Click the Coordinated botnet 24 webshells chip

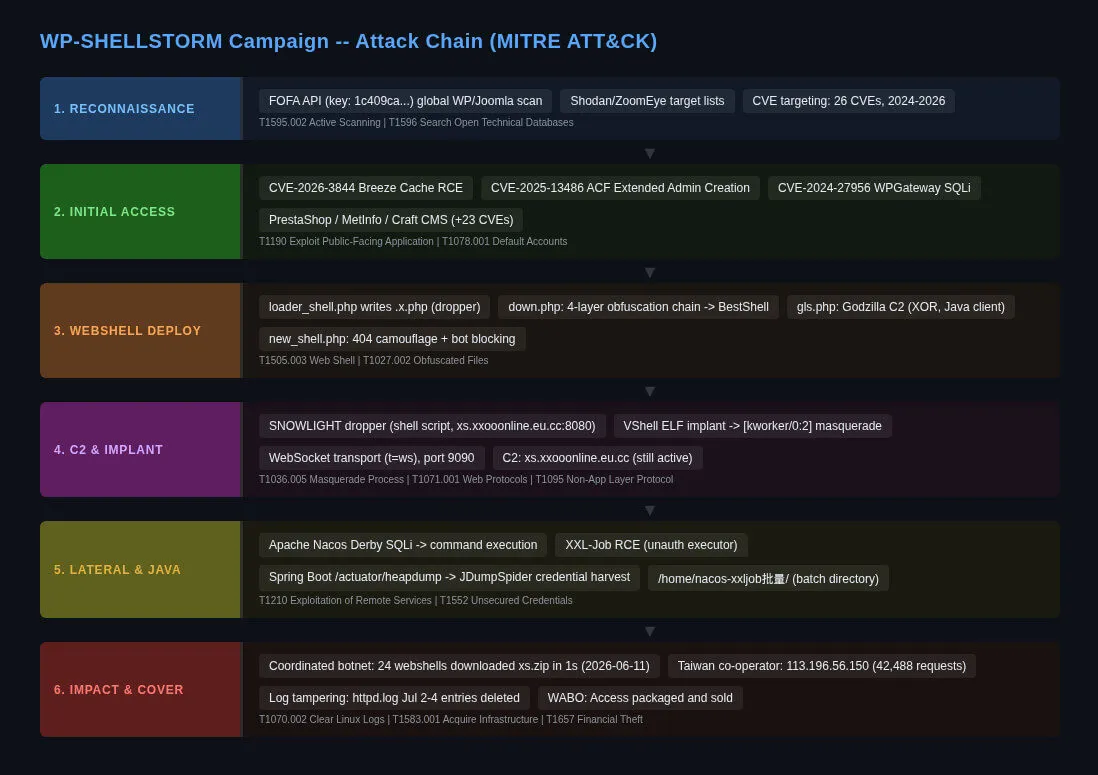click(x=459, y=666)
